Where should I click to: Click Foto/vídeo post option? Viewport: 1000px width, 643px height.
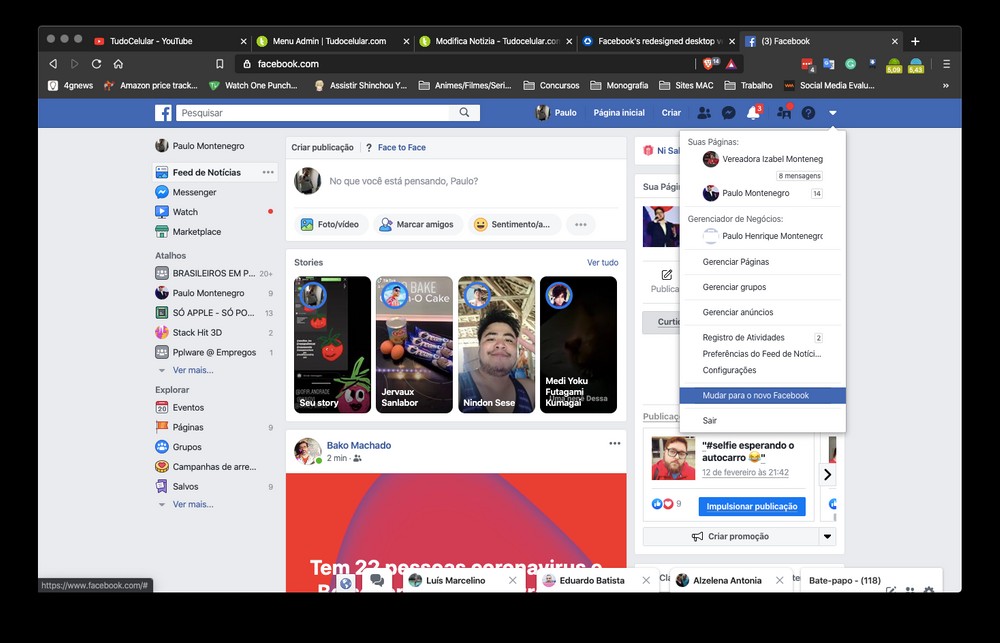[x=331, y=225]
